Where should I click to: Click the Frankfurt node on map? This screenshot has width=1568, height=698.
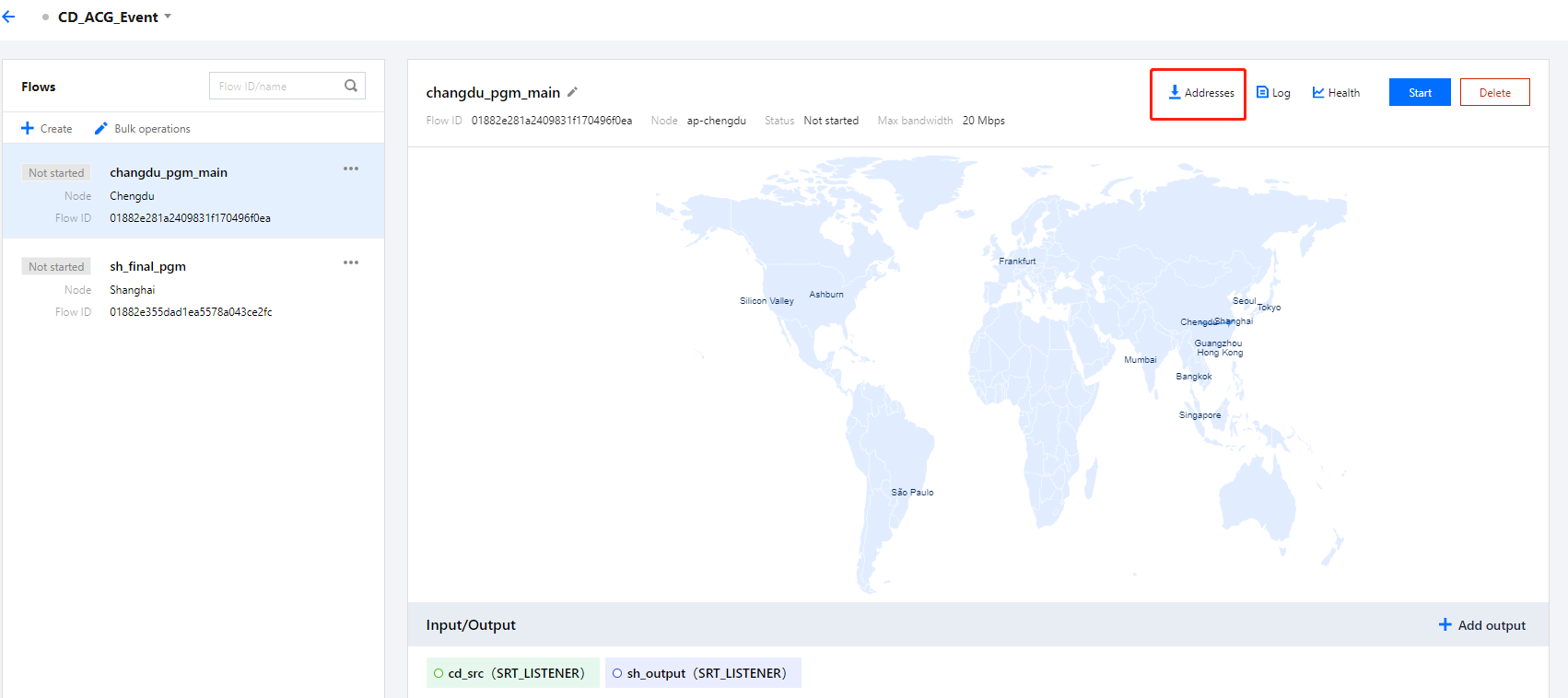(1017, 262)
